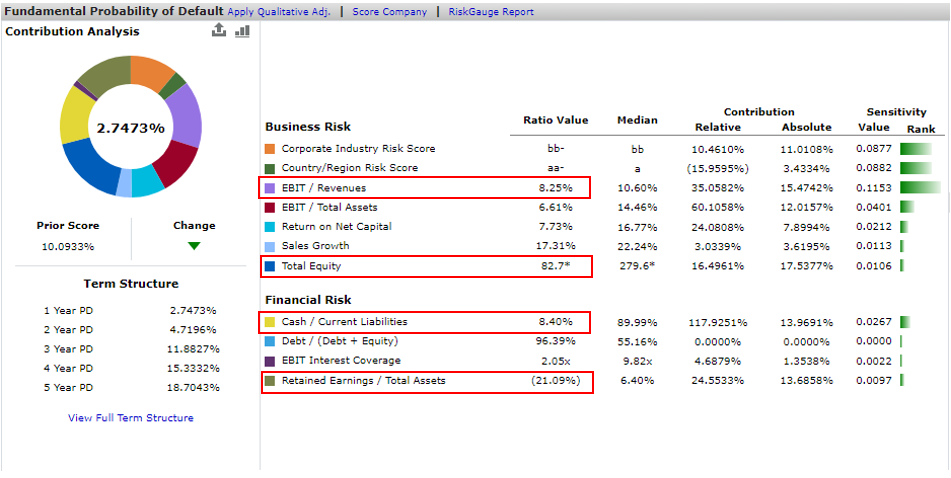Click the 2.7473% center of donut chart

coord(130,129)
